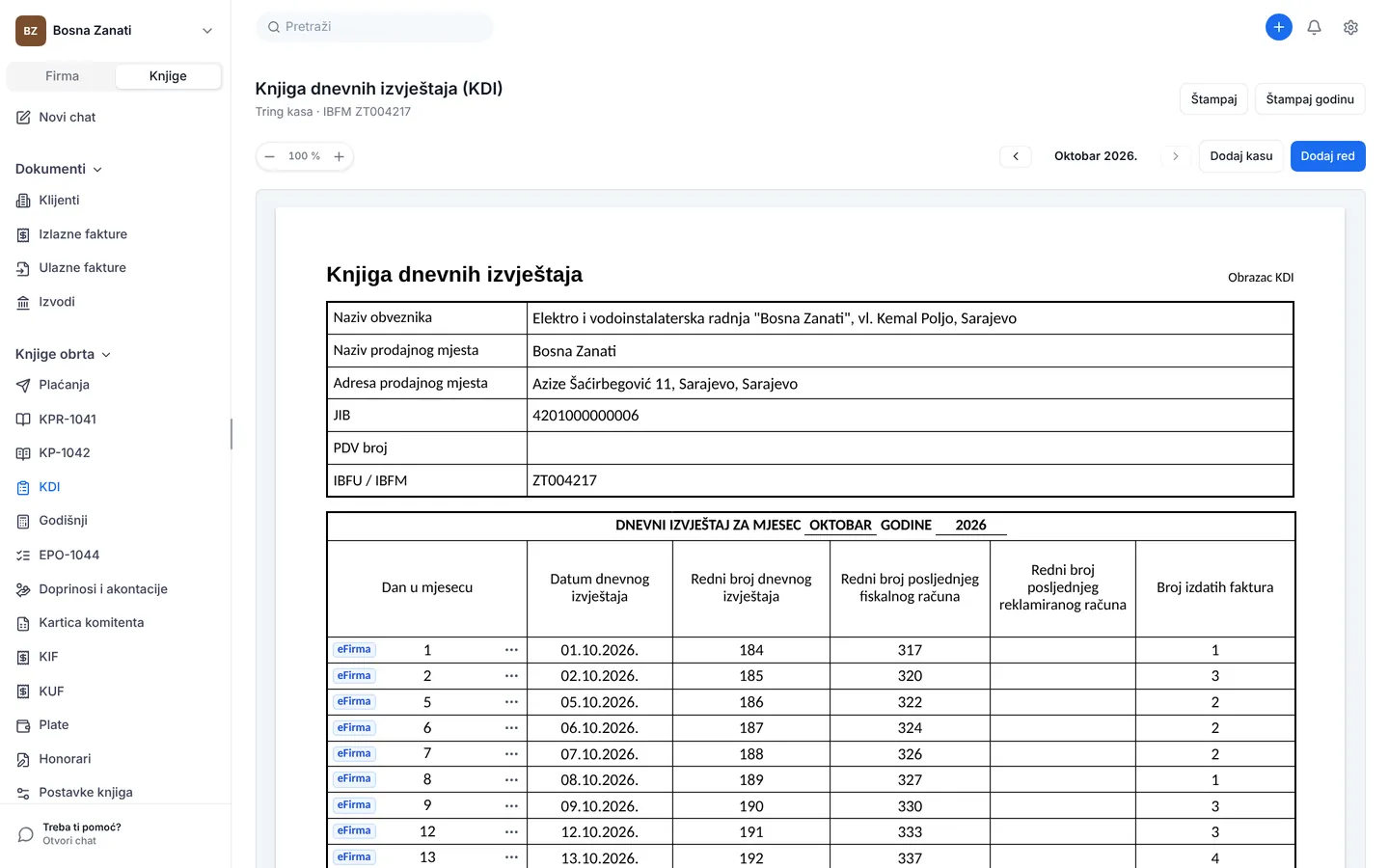
Task: Zoom out with the minus icon
Action: pos(270,156)
